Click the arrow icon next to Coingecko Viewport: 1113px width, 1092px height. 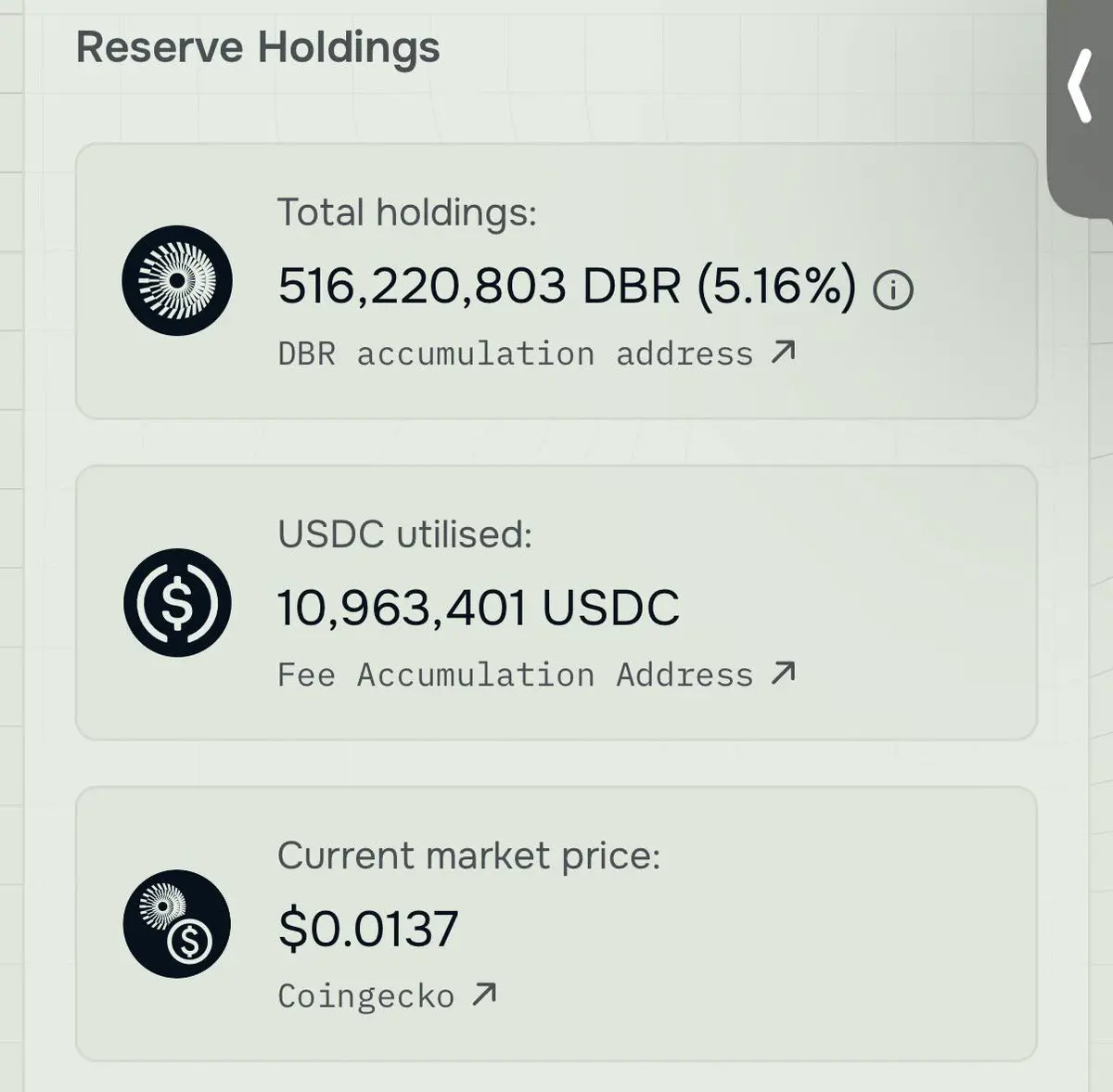point(484,995)
